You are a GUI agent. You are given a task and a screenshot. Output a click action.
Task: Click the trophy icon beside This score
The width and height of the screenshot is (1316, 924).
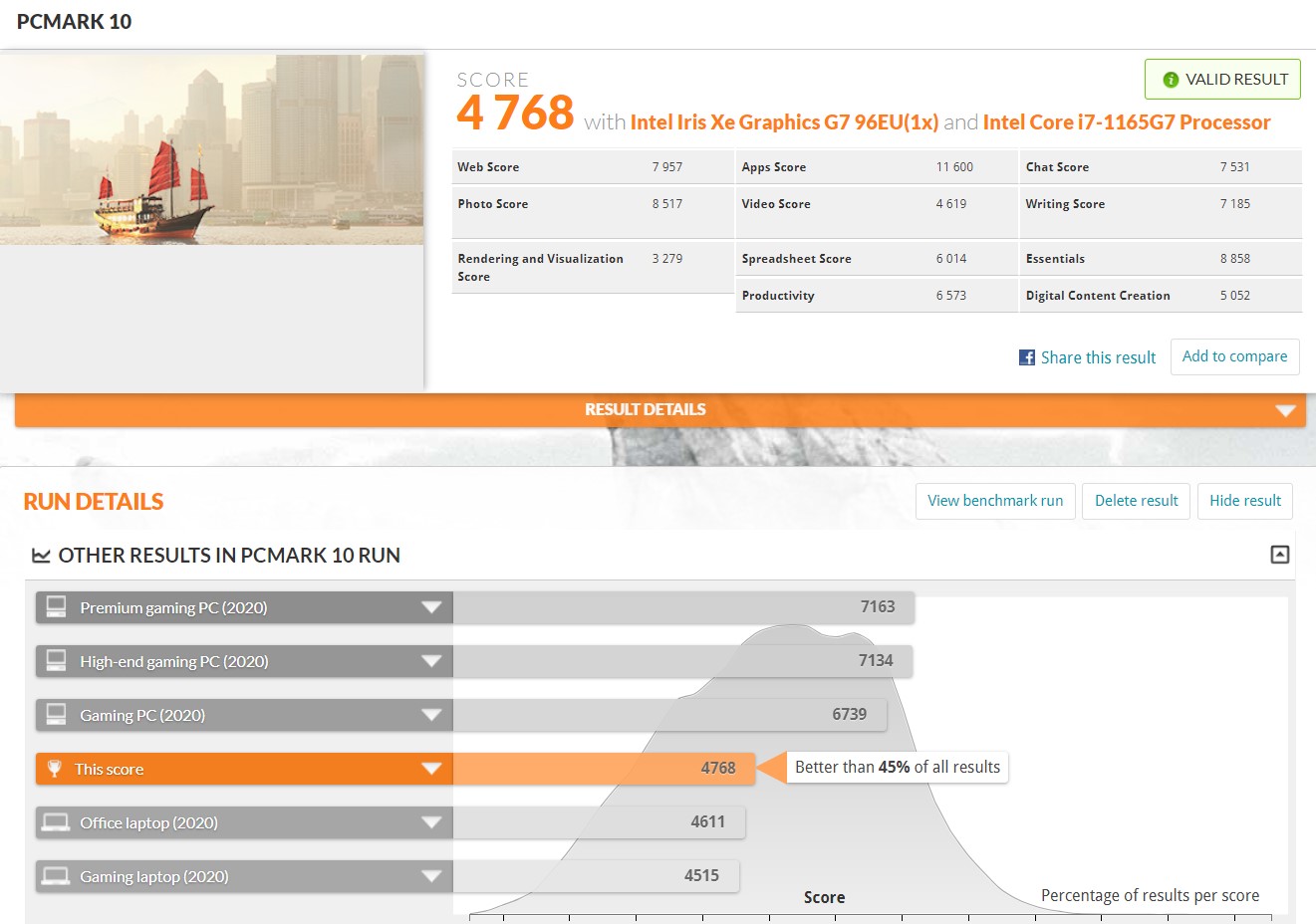(55, 769)
